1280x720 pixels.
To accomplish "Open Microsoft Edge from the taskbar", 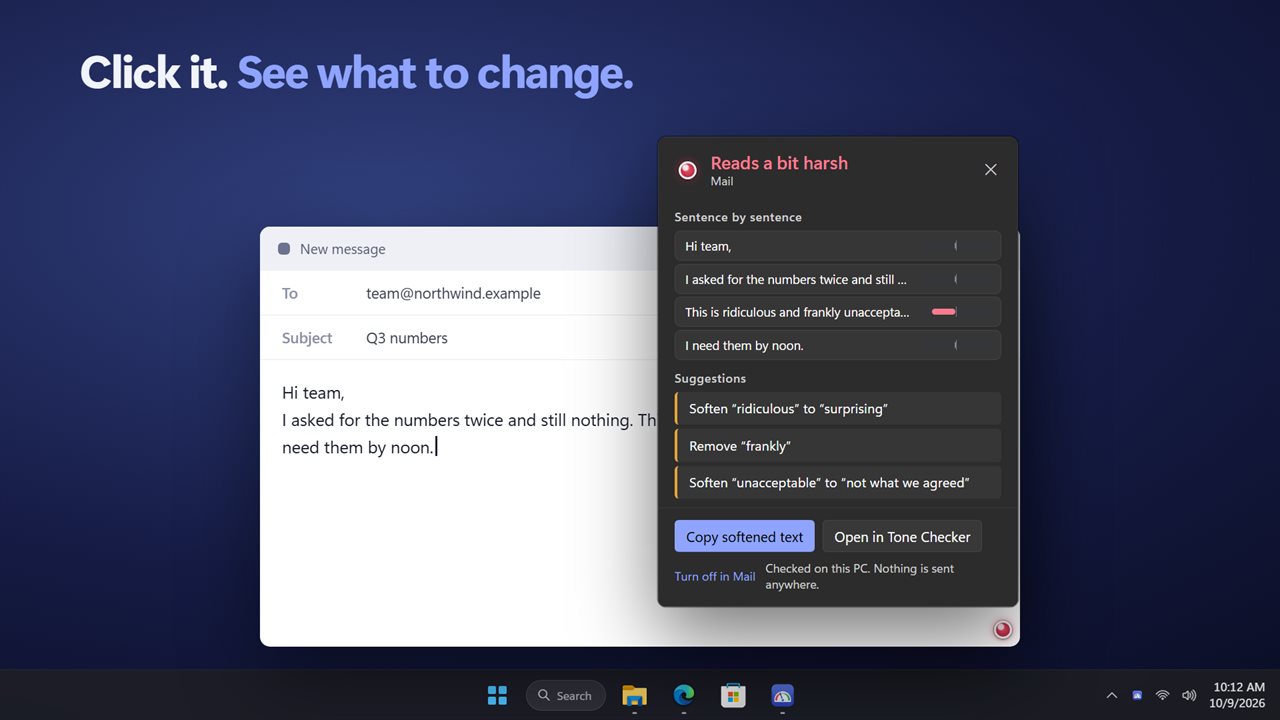I will [x=684, y=695].
